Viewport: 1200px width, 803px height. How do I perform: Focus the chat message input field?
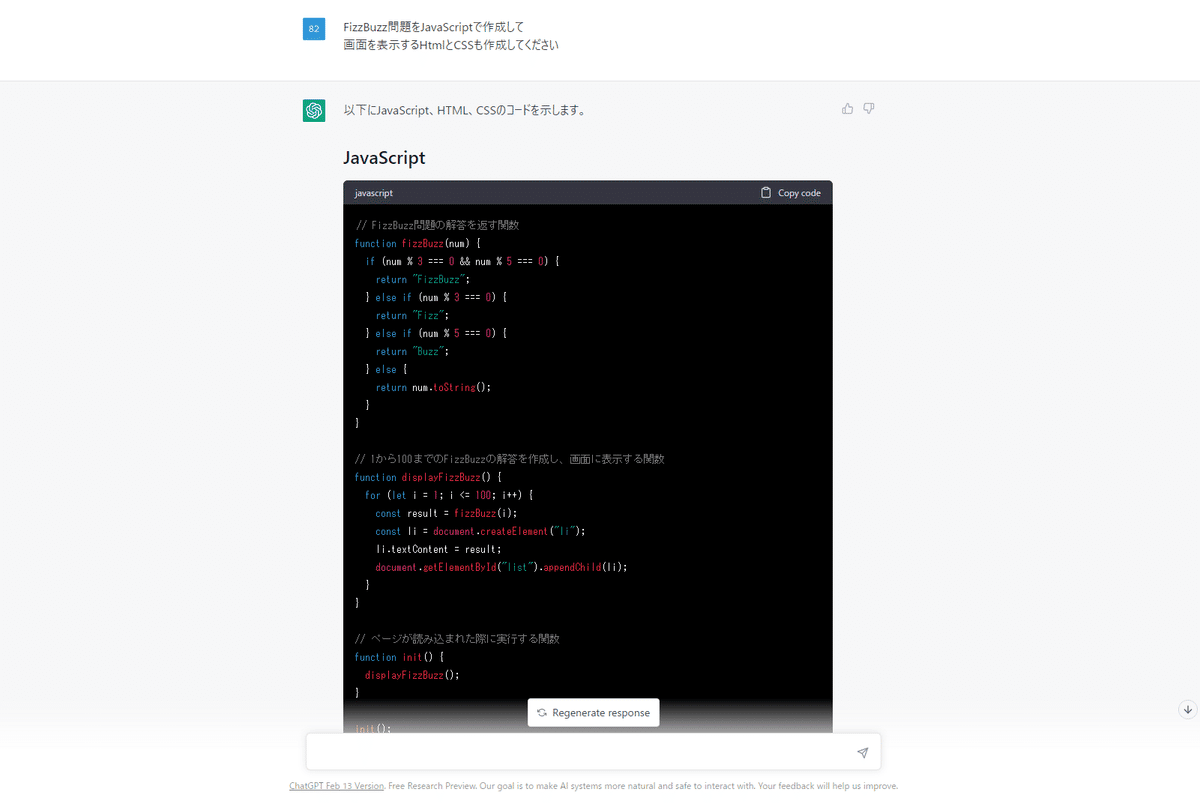(593, 752)
